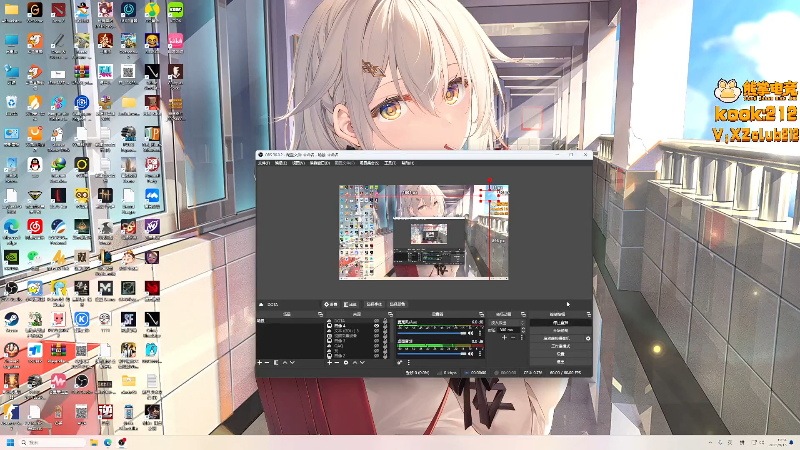Open the OBS Settings button in Controls
The width and height of the screenshot is (800, 450).
[x=561, y=354]
